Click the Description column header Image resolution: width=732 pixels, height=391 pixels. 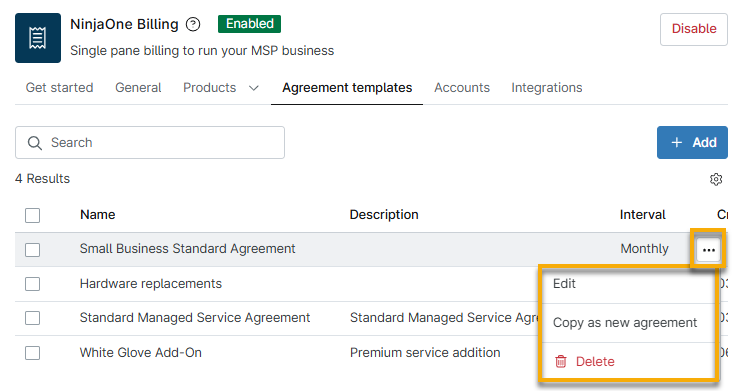(x=384, y=215)
